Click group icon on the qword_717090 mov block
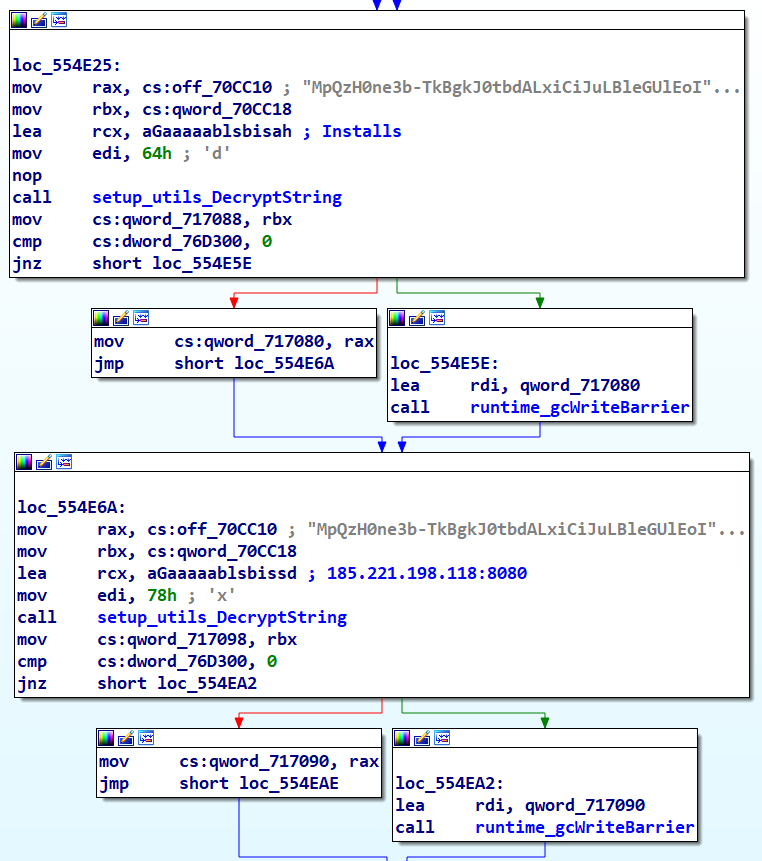Image resolution: width=762 pixels, height=861 pixels. (145, 738)
